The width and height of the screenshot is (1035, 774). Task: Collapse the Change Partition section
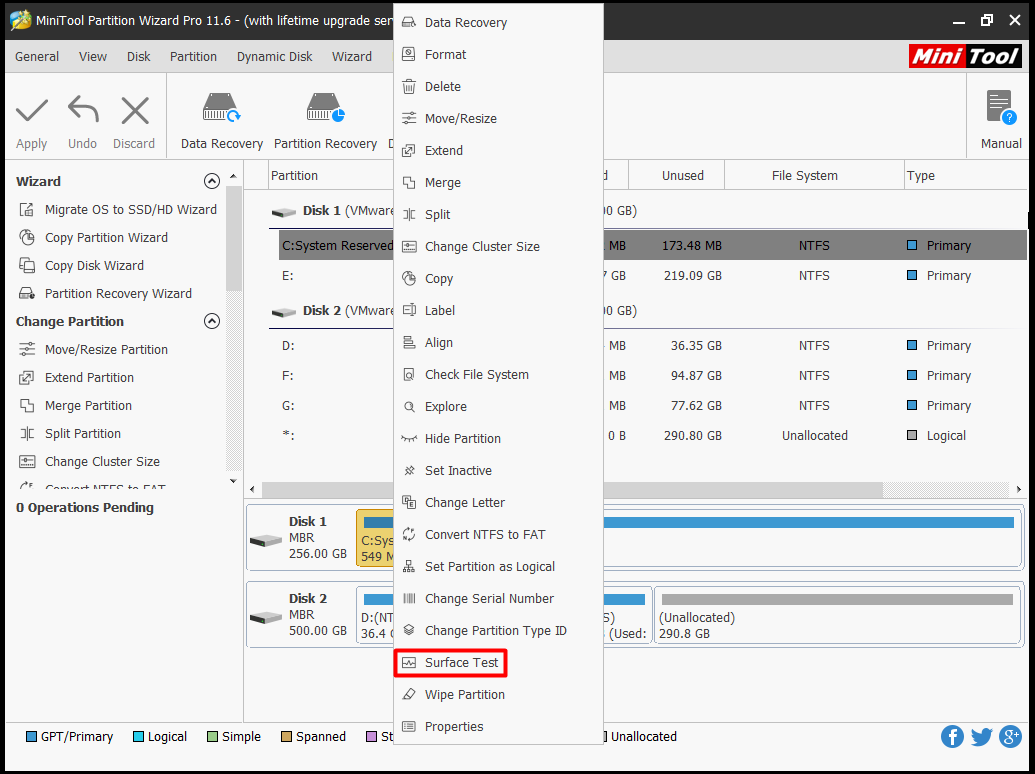click(x=211, y=321)
